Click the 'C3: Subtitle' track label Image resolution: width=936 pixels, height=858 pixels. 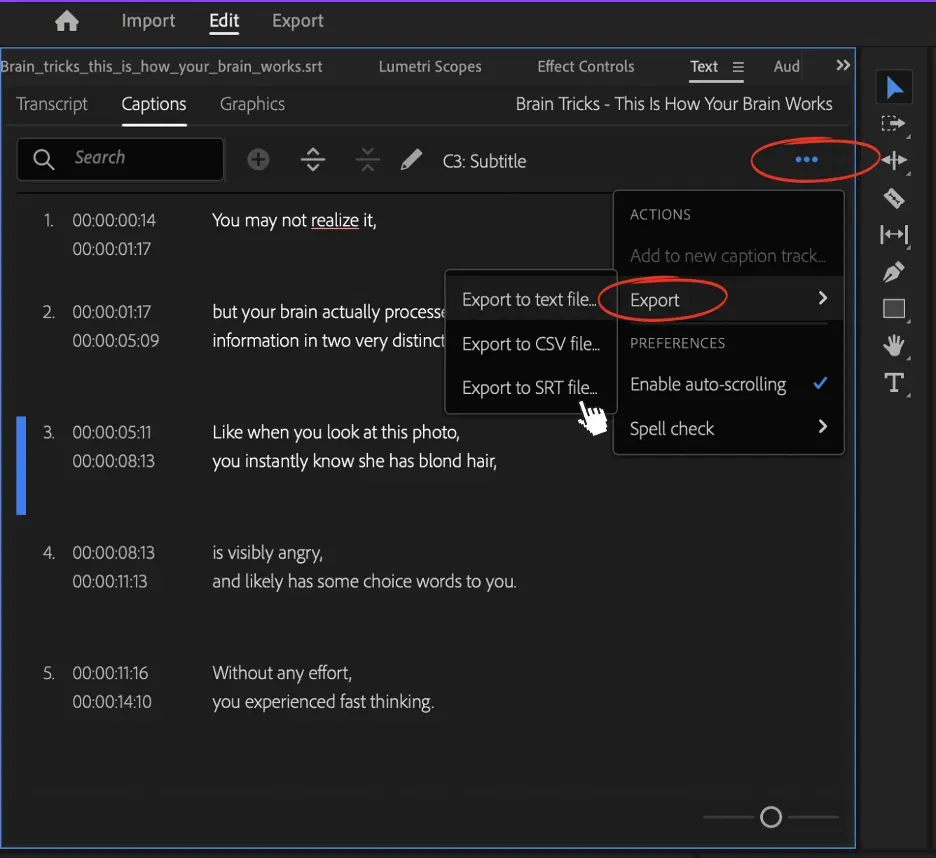click(484, 161)
